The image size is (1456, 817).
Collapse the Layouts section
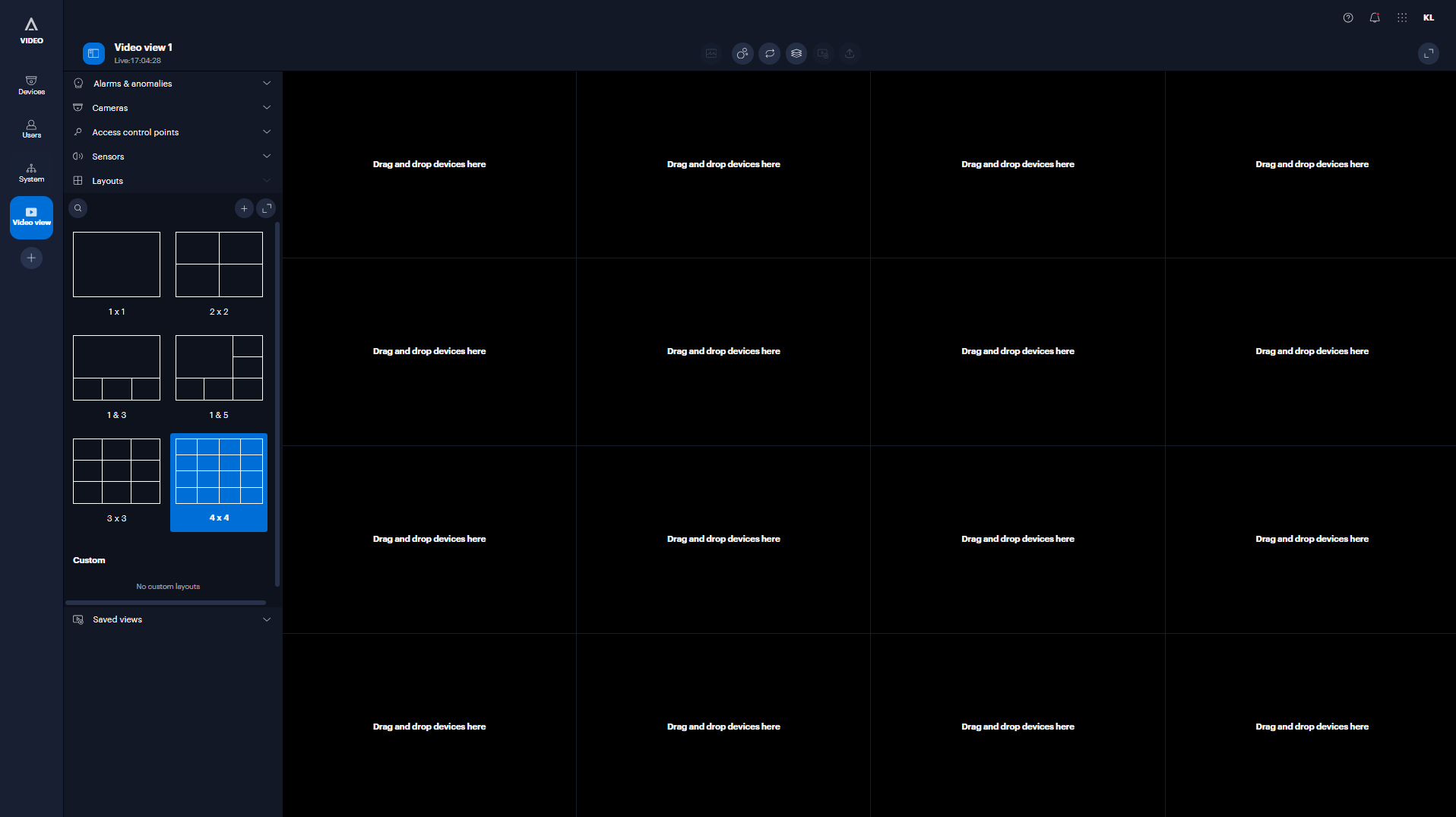[x=173, y=181]
